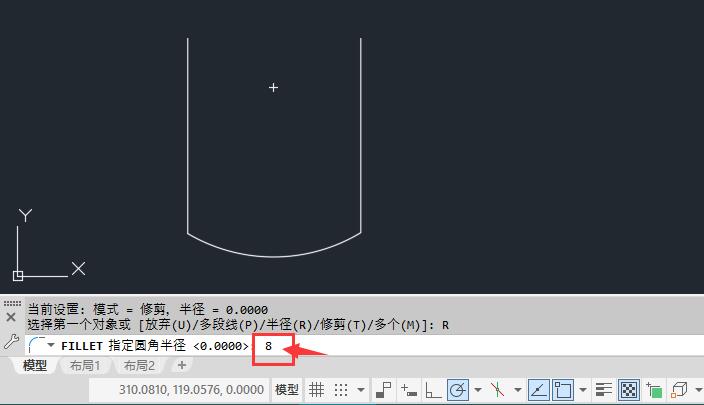Viewport: 704px width, 405px height.
Task: Switch to the 布局1 tab
Action: click(84, 366)
